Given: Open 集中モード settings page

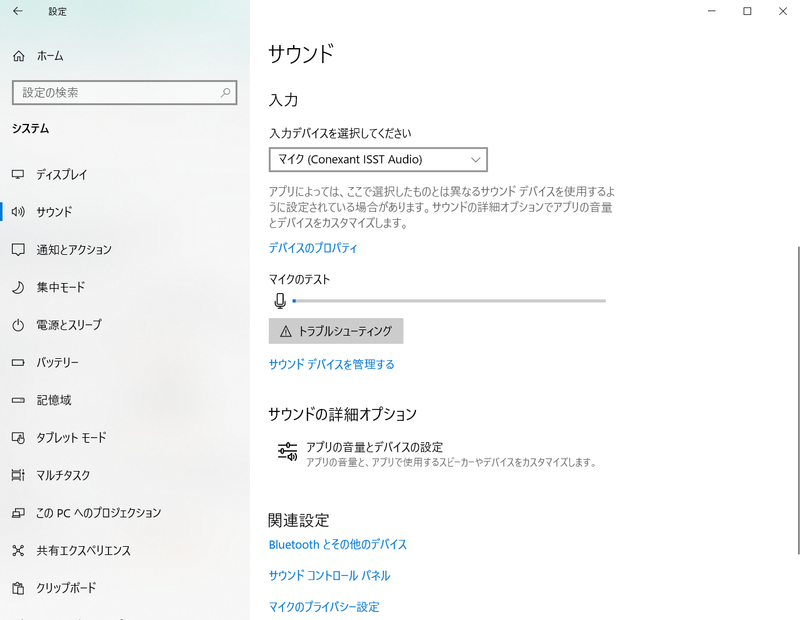Looking at the screenshot, I should click(61, 287).
